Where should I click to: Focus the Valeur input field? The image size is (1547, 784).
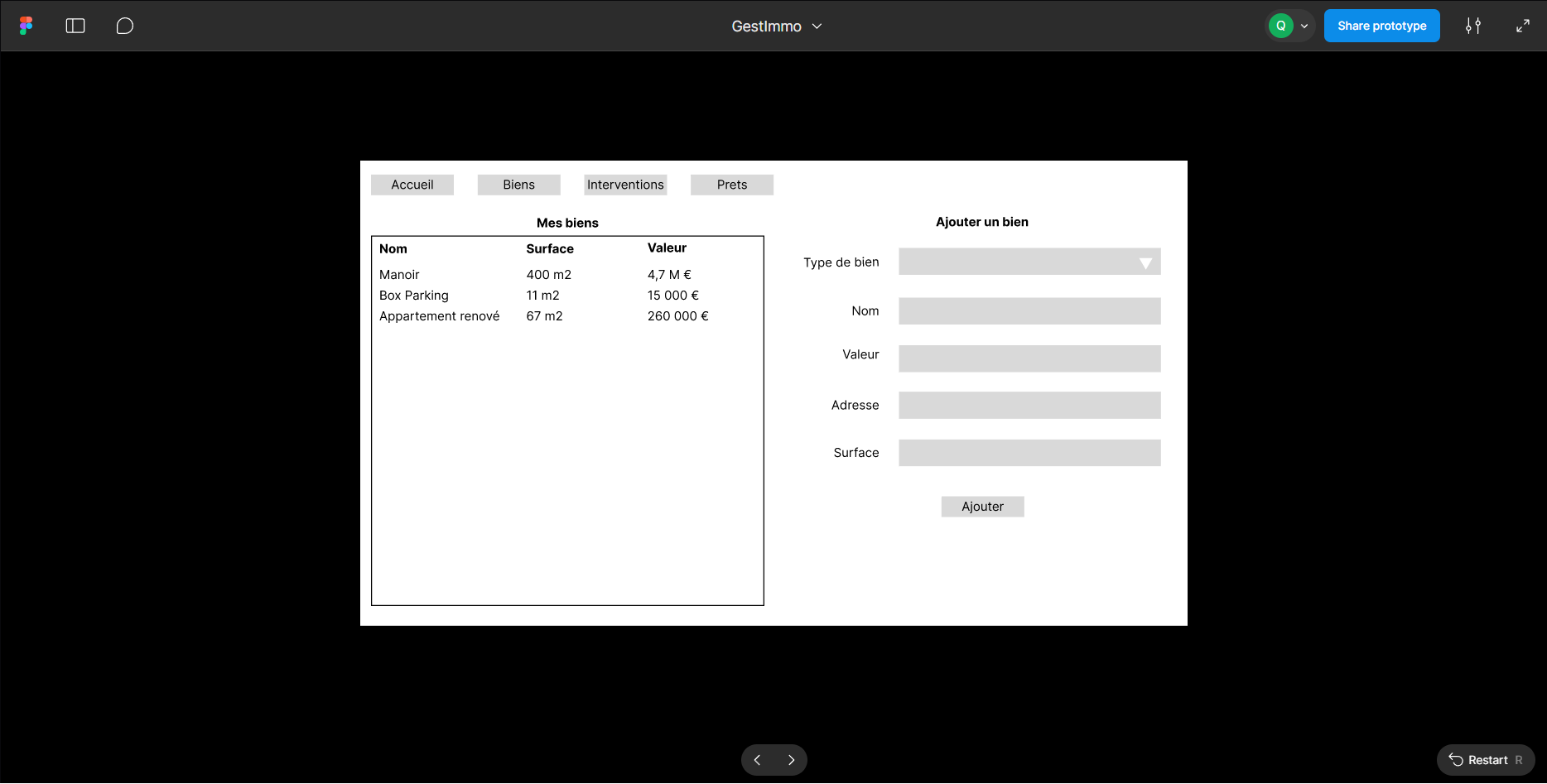tap(1029, 358)
